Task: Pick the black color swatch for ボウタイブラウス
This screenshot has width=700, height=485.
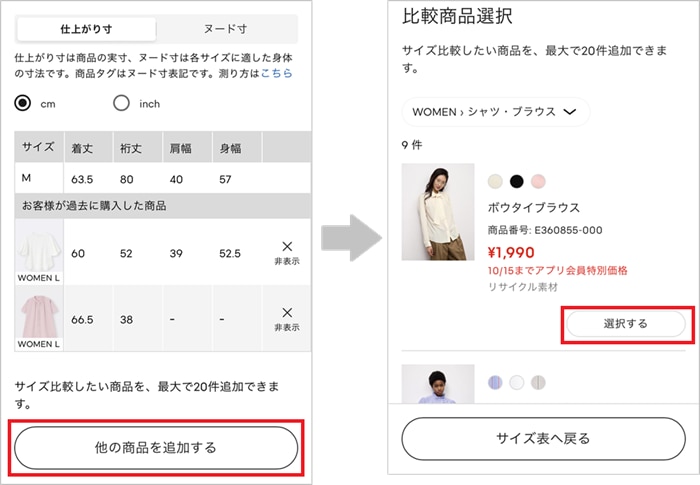Action: pos(517,181)
